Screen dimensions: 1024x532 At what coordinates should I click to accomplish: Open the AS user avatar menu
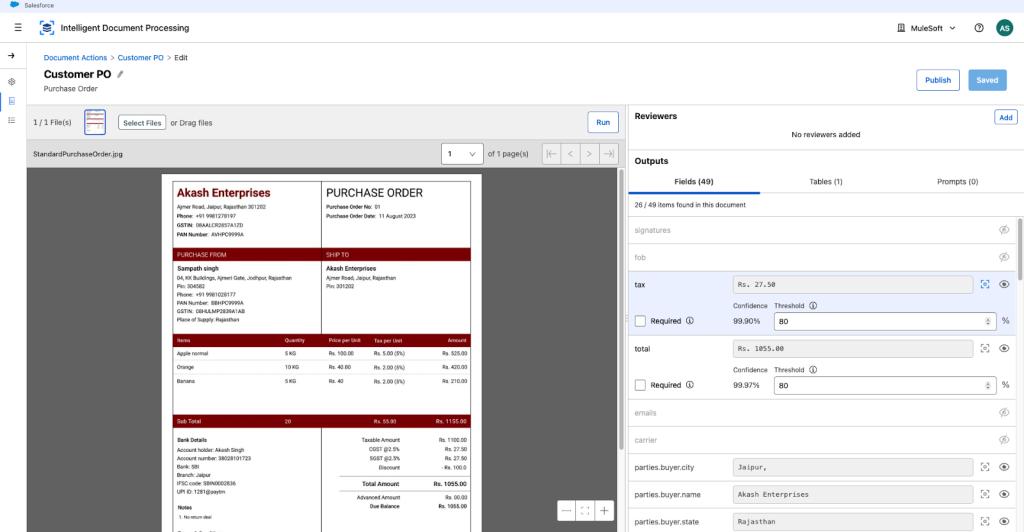pos(1004,28)
